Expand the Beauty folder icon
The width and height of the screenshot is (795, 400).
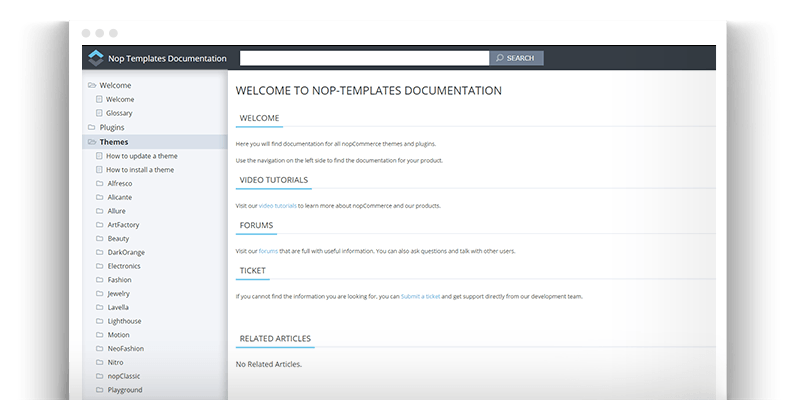tap(99, 238)
